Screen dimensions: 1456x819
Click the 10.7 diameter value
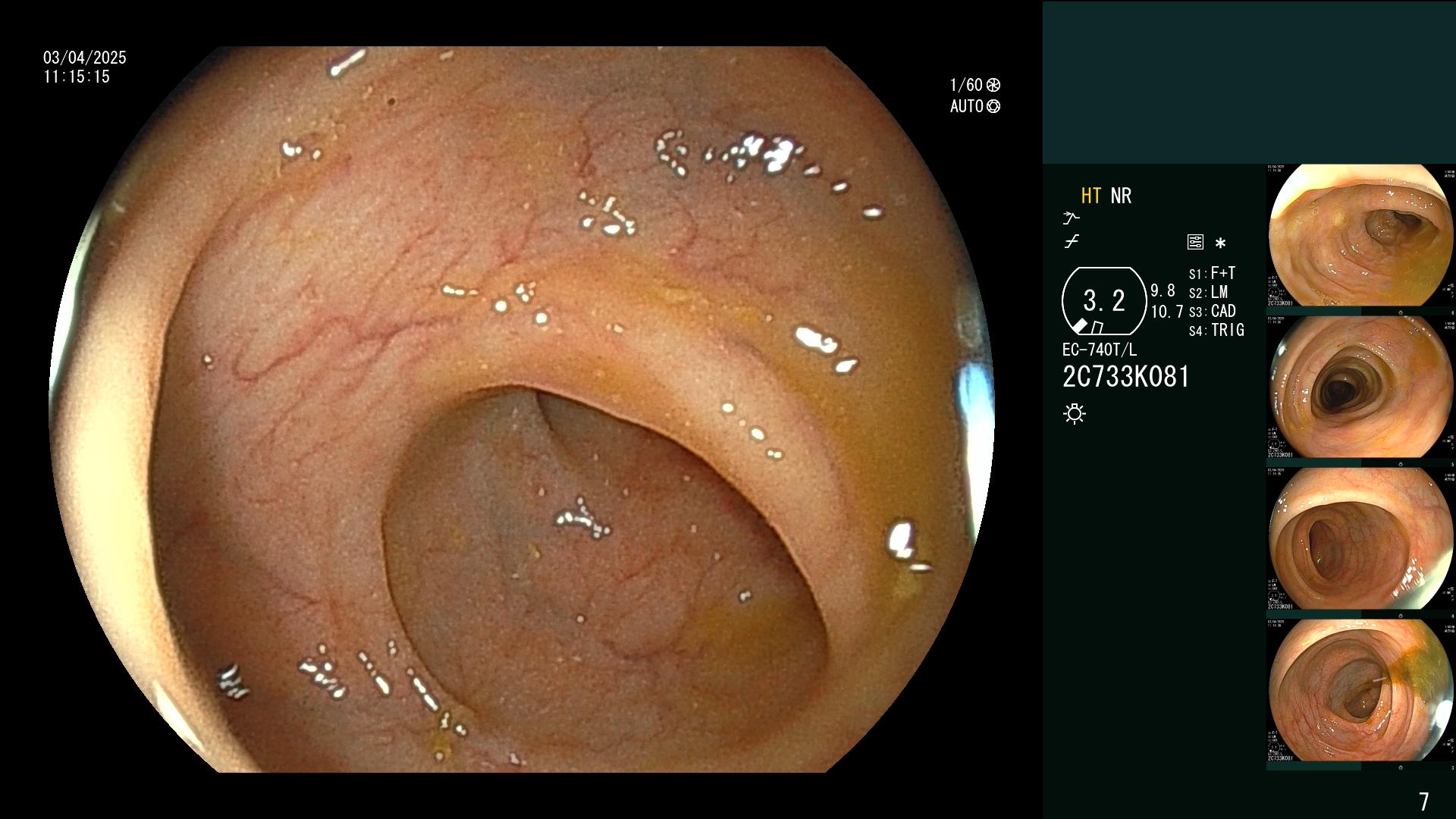(1167, 312)
